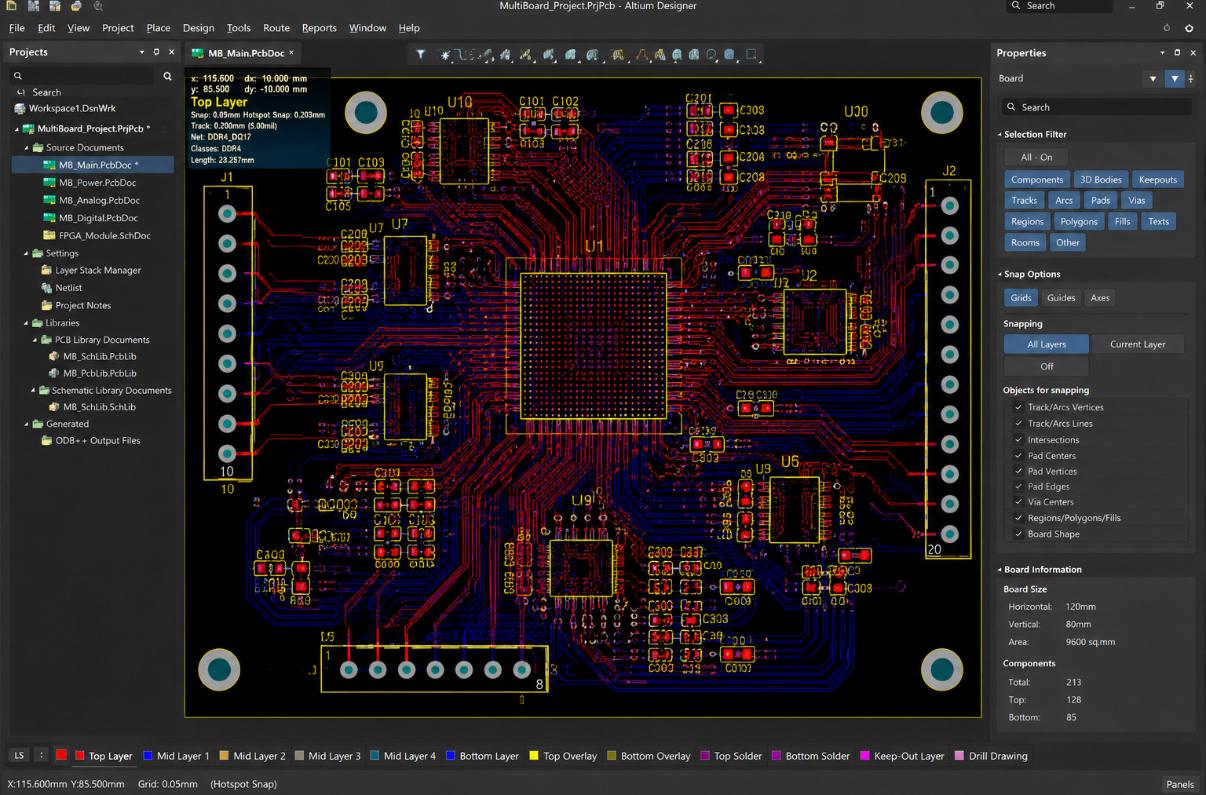Click the red Top Layer color swatch
1206x795 pixels.
79,756
